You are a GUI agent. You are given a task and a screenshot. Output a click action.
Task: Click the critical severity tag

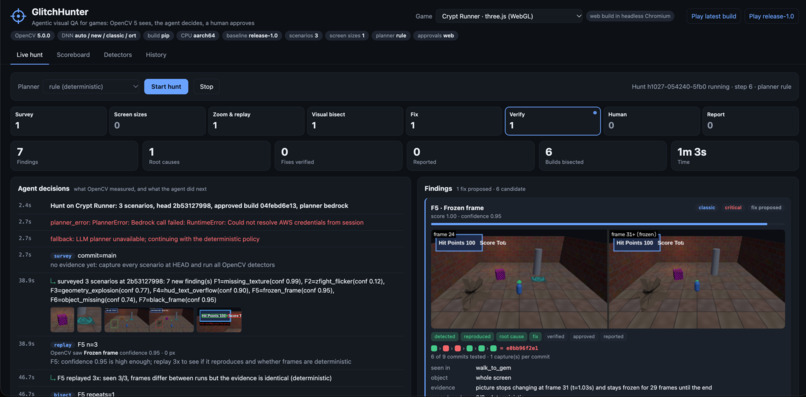[732, 208]
